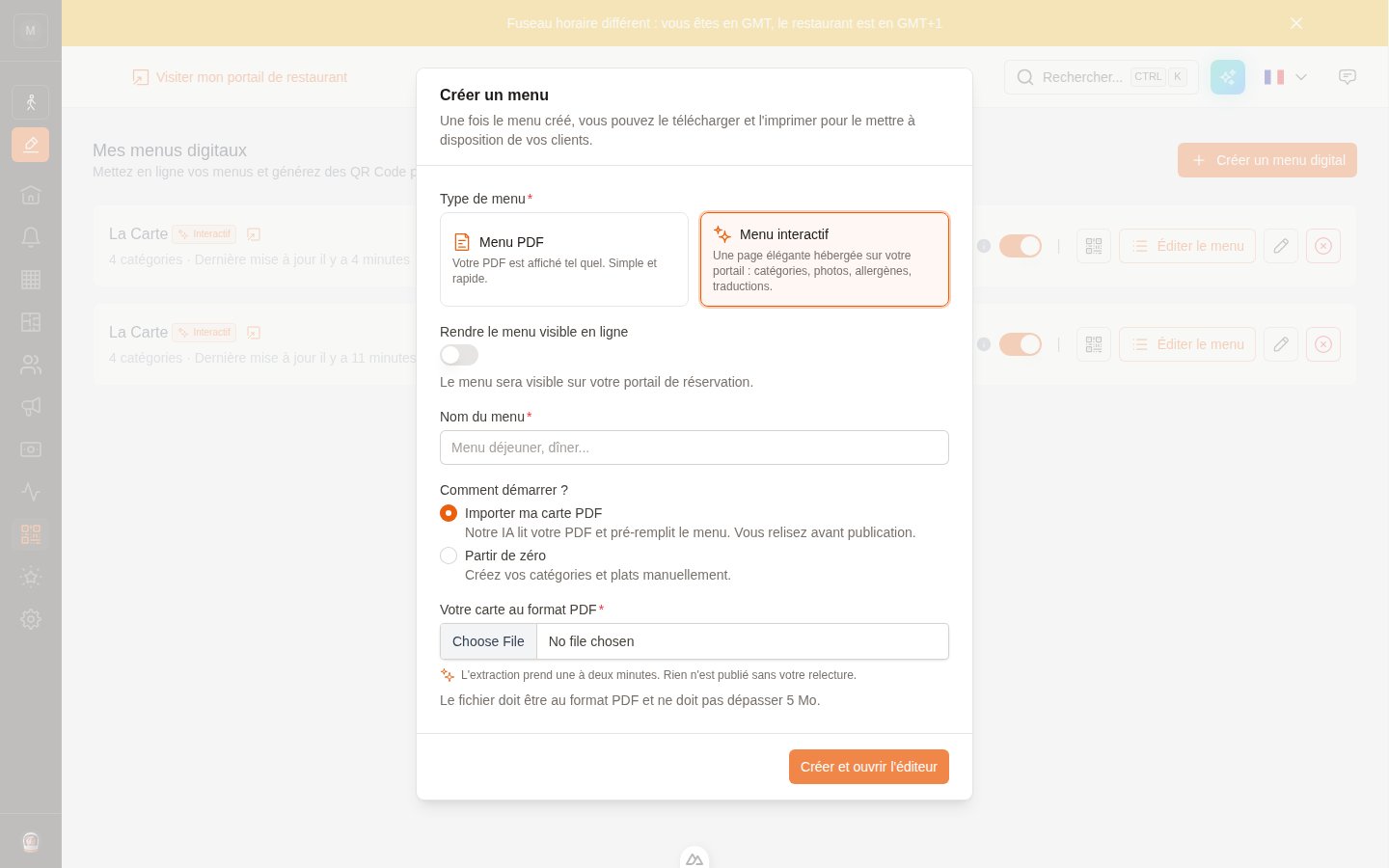
Task: Open portal link icon beside first La Carte
Action: [x=254, y=234]
